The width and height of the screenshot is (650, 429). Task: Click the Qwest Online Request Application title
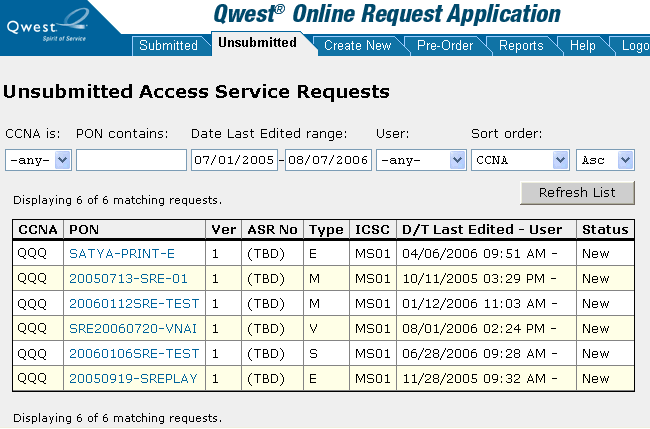coord(387,14)
